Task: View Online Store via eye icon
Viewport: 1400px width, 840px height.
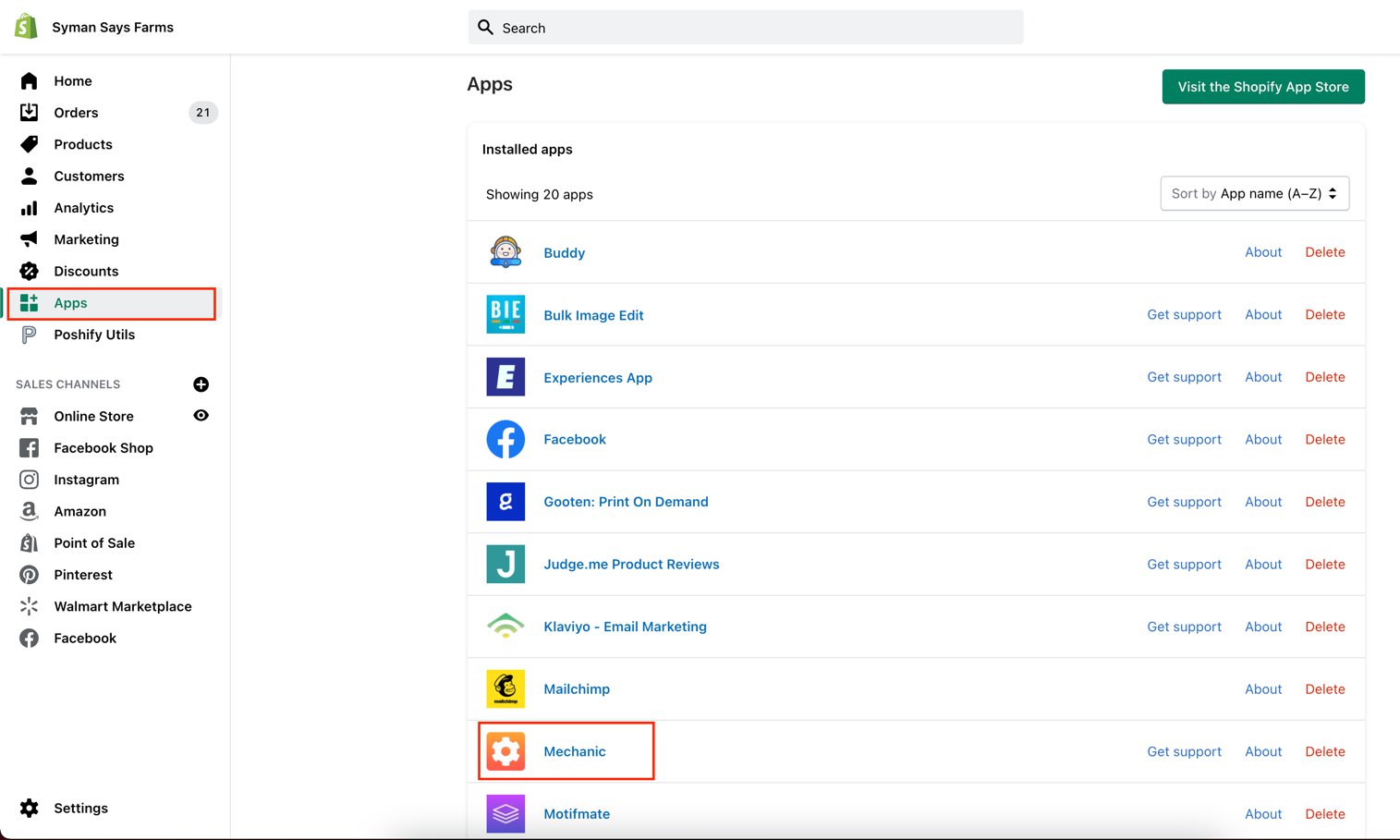Action: click(x=201, y=416)
